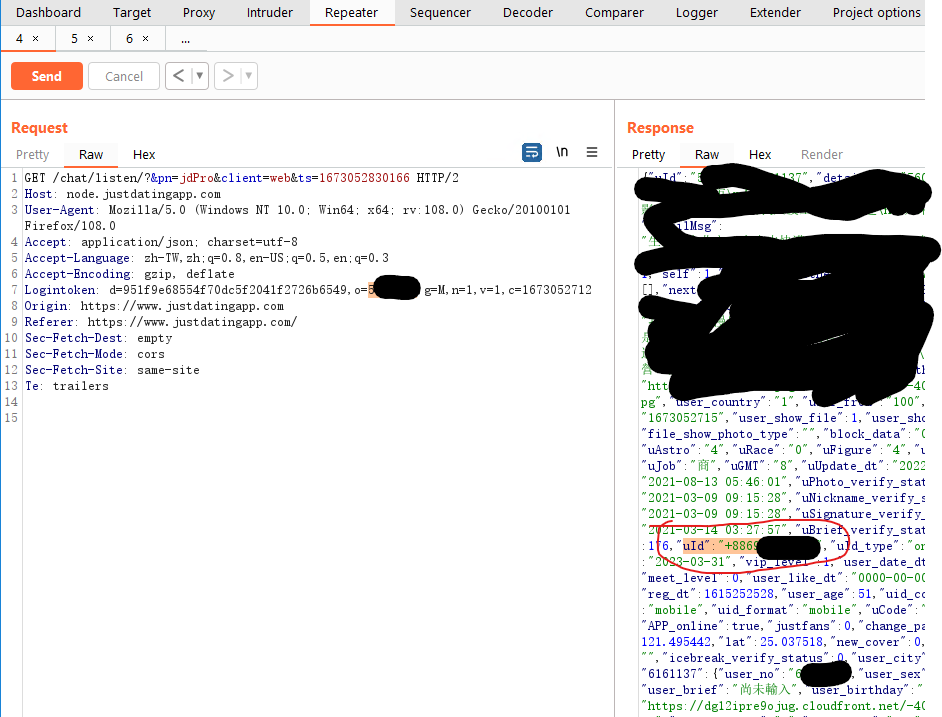The height and width of the screenshot is (717, 942).
Task: Switch Response view to Raw
Action: pyautogui.click(x=707, y=154)
